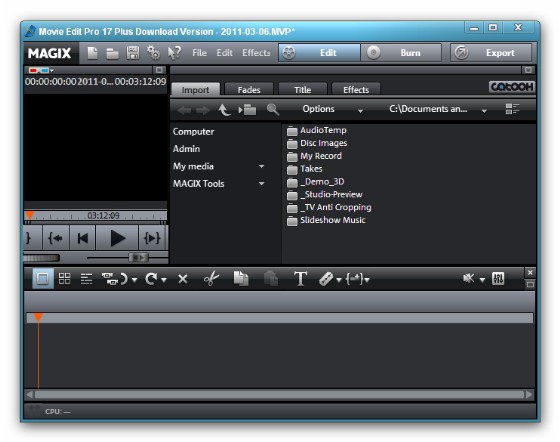Redo the last action
The image size is (560, 442).
(151, 278)
